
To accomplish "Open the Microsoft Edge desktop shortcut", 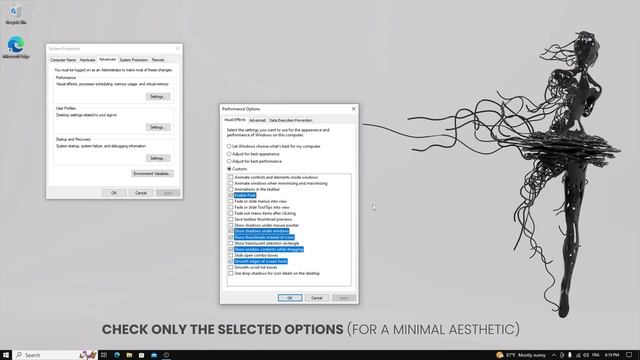I will pos(16,47).
